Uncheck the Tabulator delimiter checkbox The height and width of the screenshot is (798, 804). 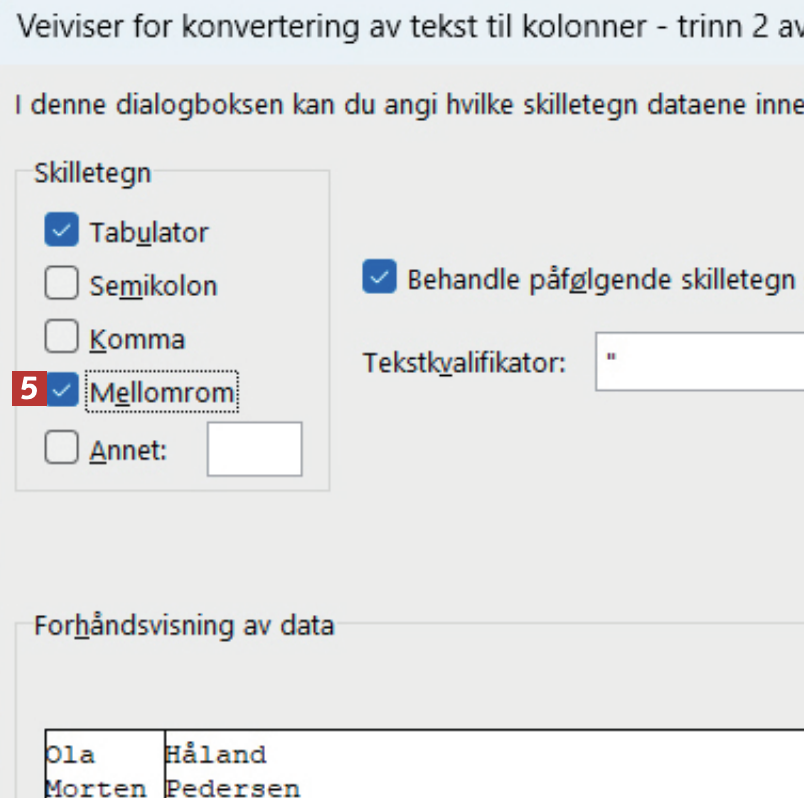(x=61, y=232)
